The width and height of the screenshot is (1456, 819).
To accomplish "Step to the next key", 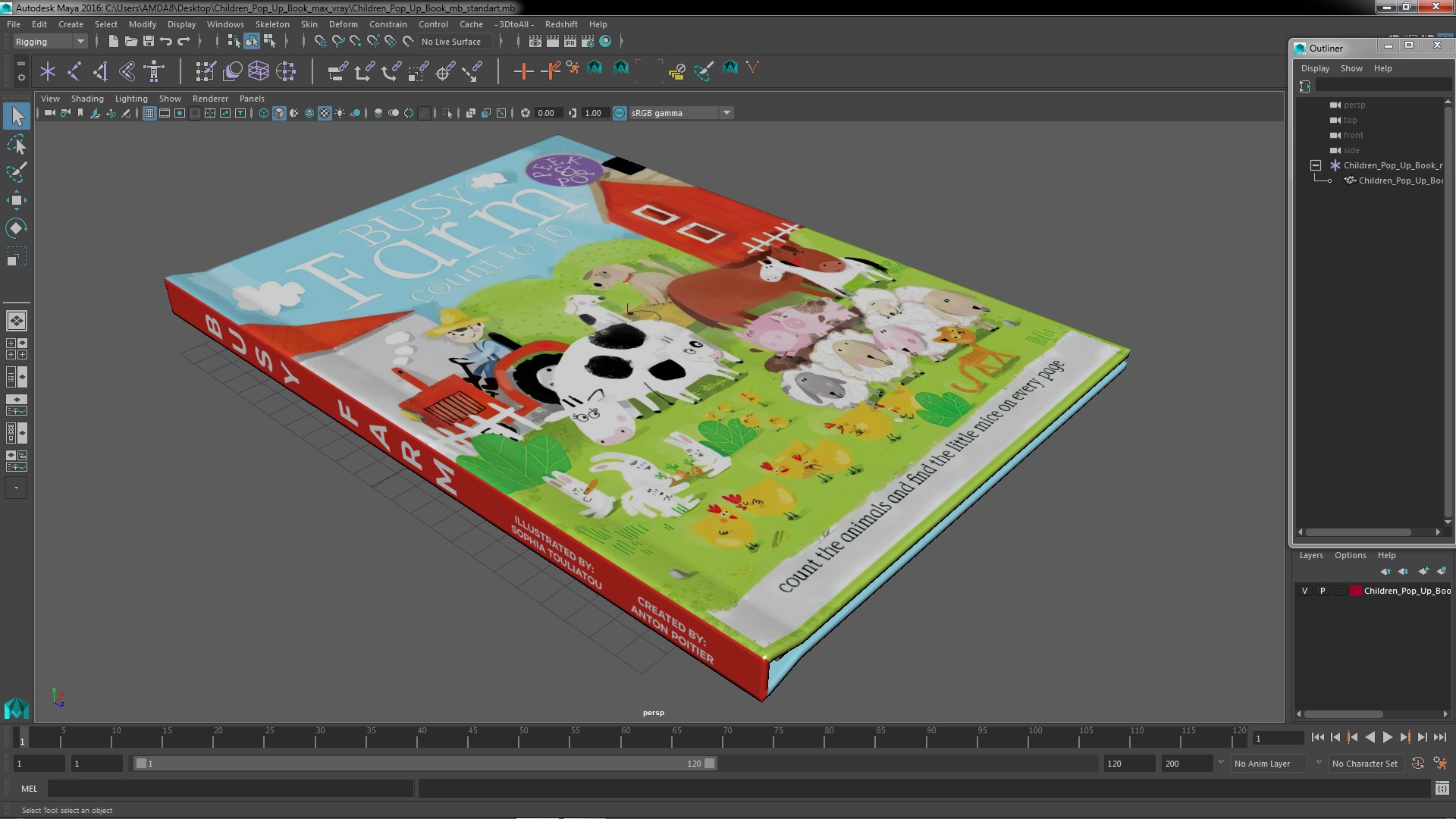I will click(1405, 737).
